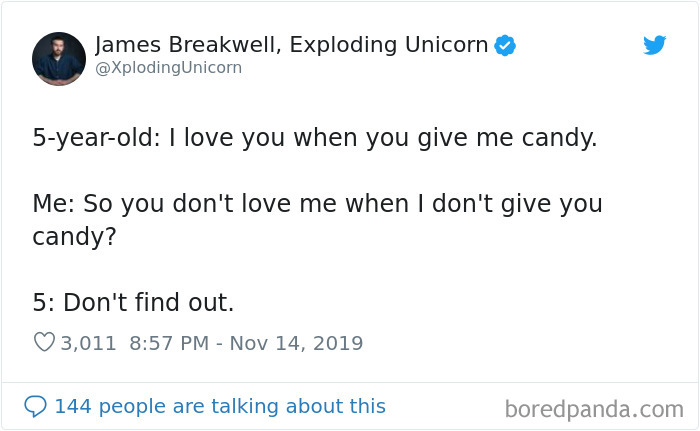This screenshot has height=431, width=700.
Task: Open 144 people are talking about this
Action: click(220, 406)
